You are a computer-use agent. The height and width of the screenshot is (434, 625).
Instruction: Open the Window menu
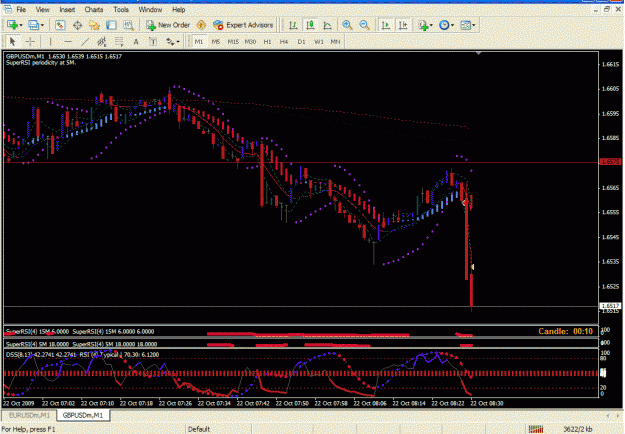(x=150, y=10)
